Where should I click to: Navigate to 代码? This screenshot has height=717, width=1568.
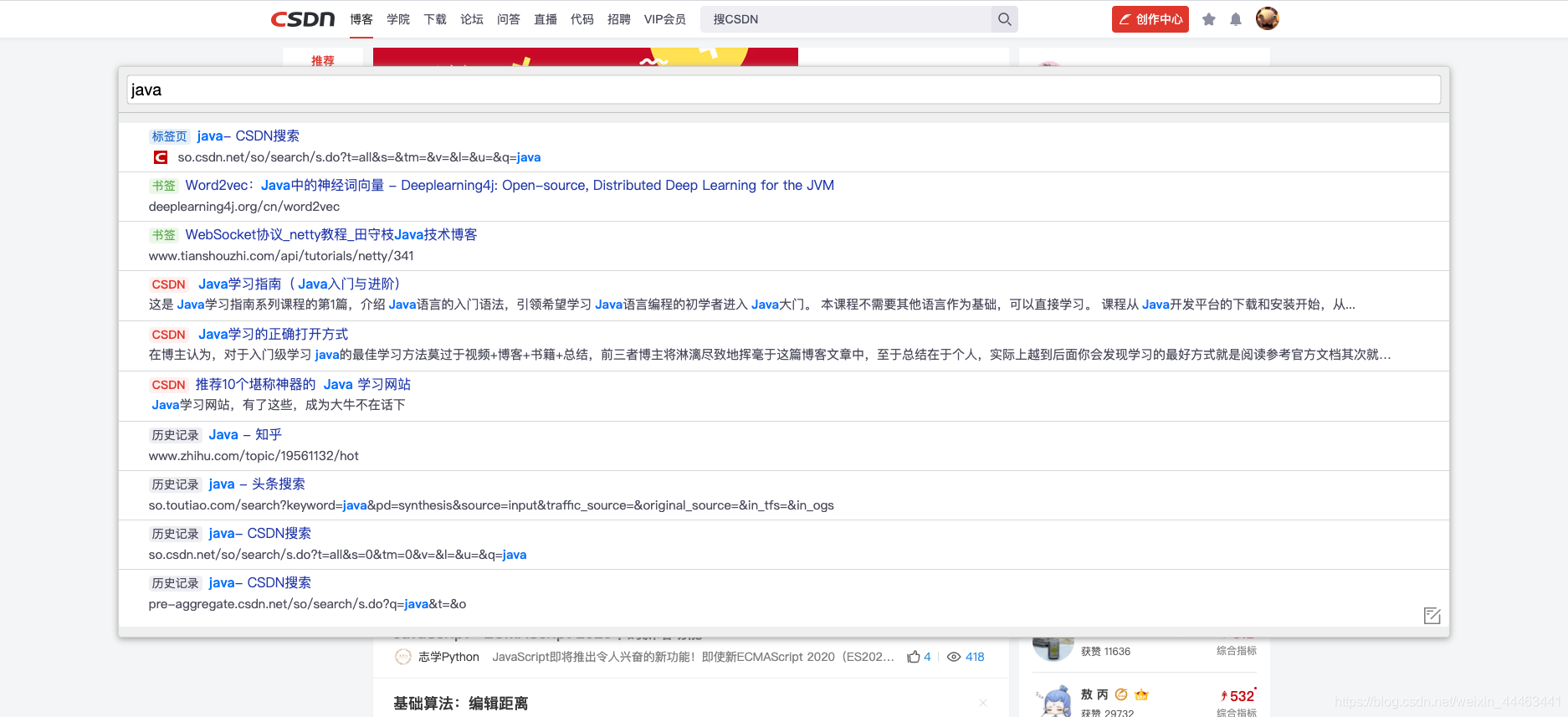582,19
